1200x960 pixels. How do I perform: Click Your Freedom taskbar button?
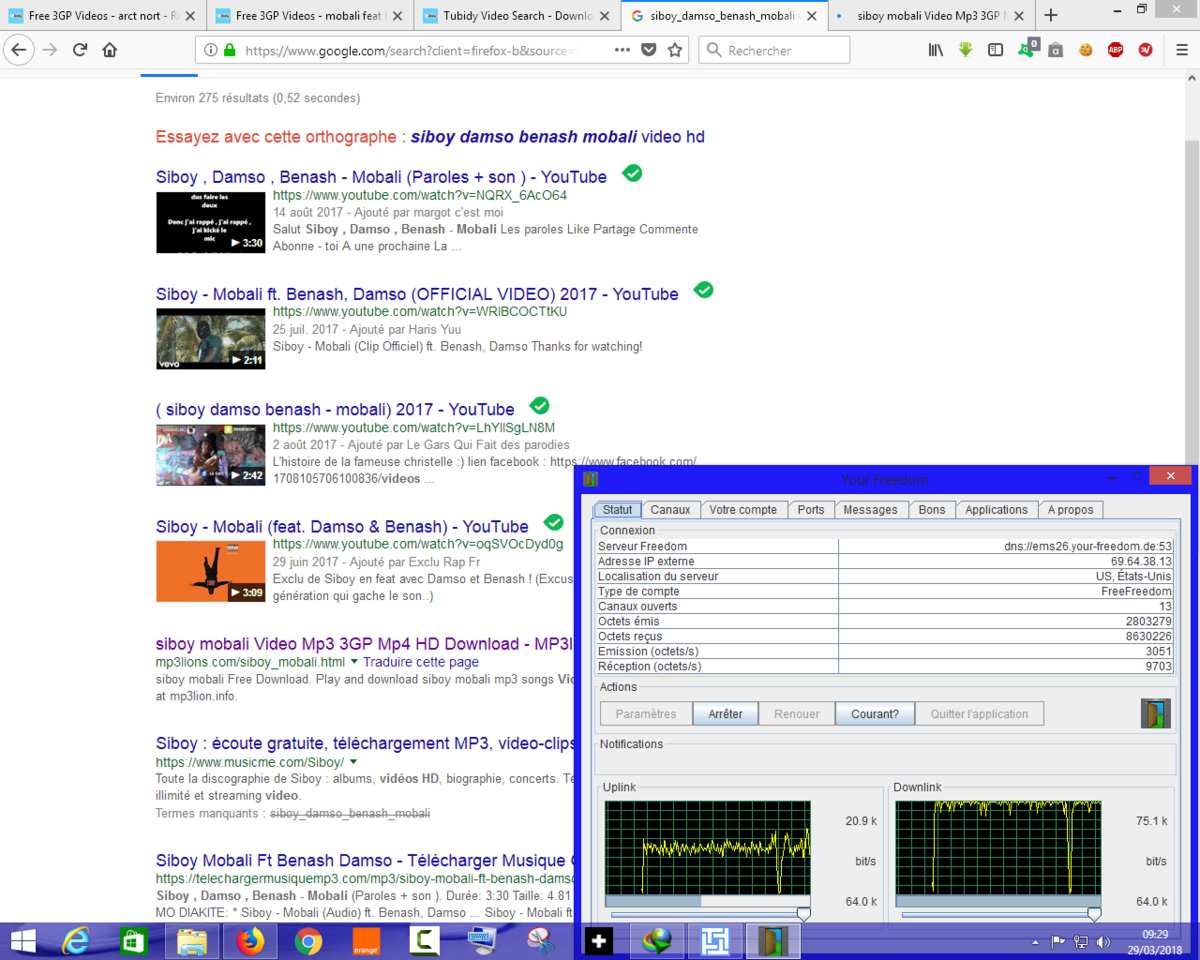[773, 940]
